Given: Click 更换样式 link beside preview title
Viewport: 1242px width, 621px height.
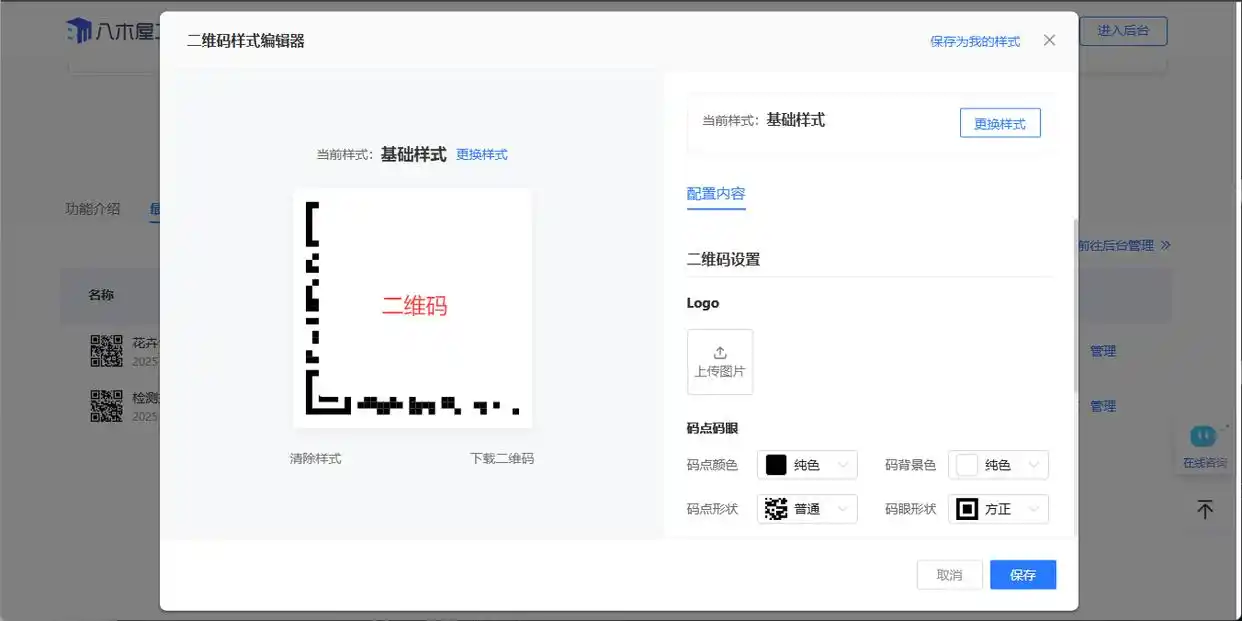Looking at the screenshot, I should 482,155.
